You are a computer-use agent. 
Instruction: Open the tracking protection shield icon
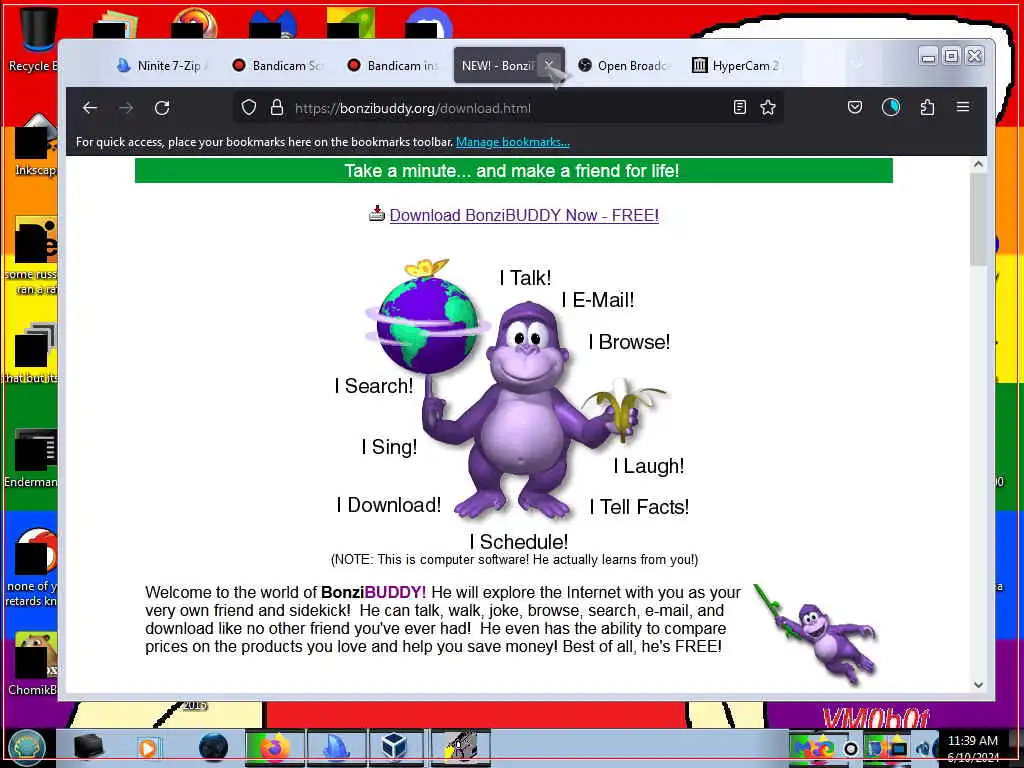(249, 107)
